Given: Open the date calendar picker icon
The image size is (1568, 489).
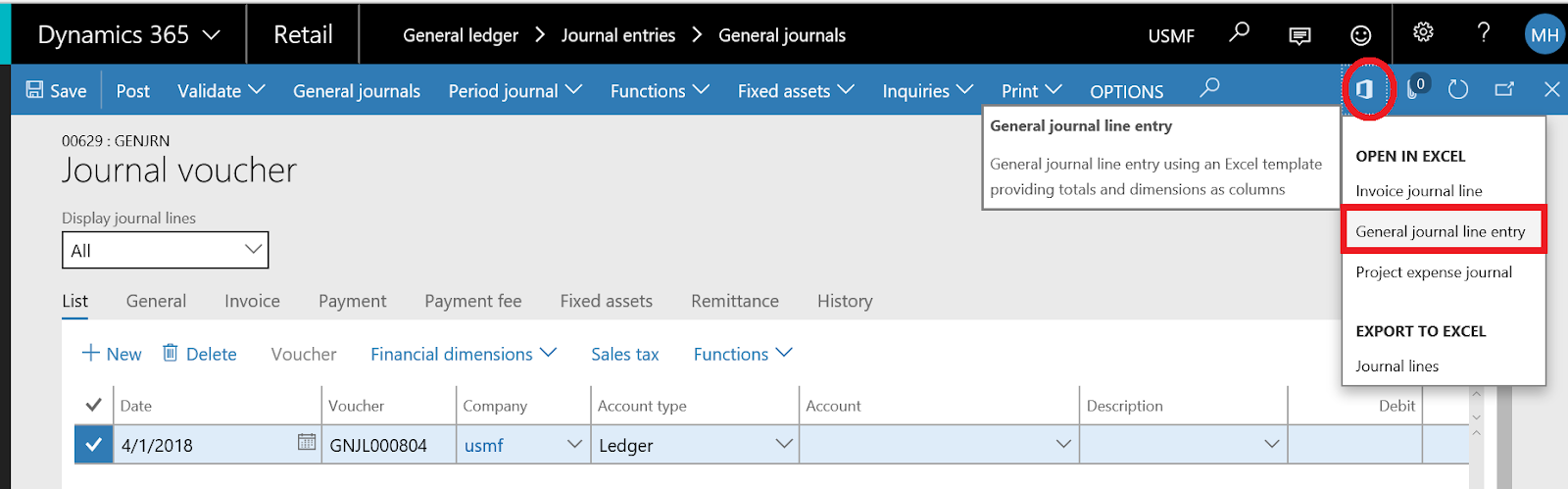Looking at the screenshot, I should pos(307,443).
